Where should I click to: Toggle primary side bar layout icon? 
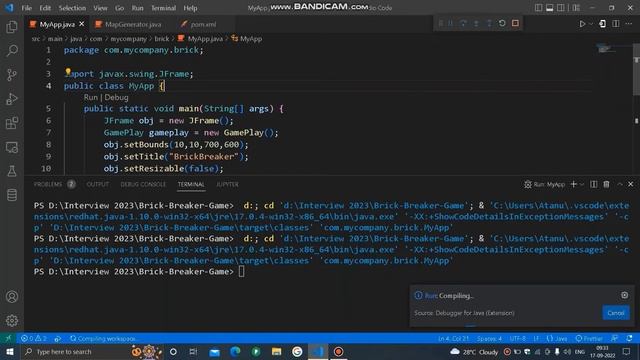539,8
